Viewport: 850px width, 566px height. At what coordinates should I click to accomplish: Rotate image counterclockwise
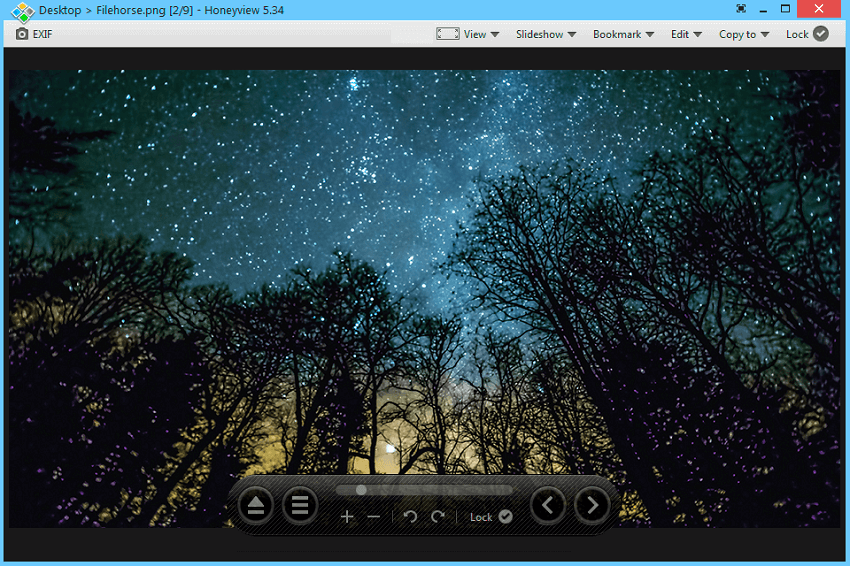tap(410, 517)
